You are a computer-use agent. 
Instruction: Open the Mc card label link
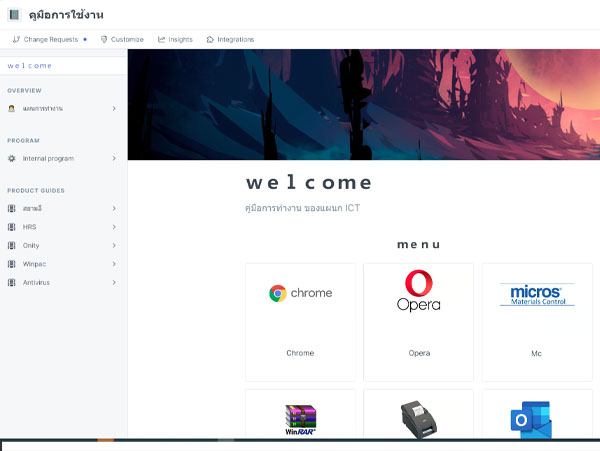[x=536, y=353]
